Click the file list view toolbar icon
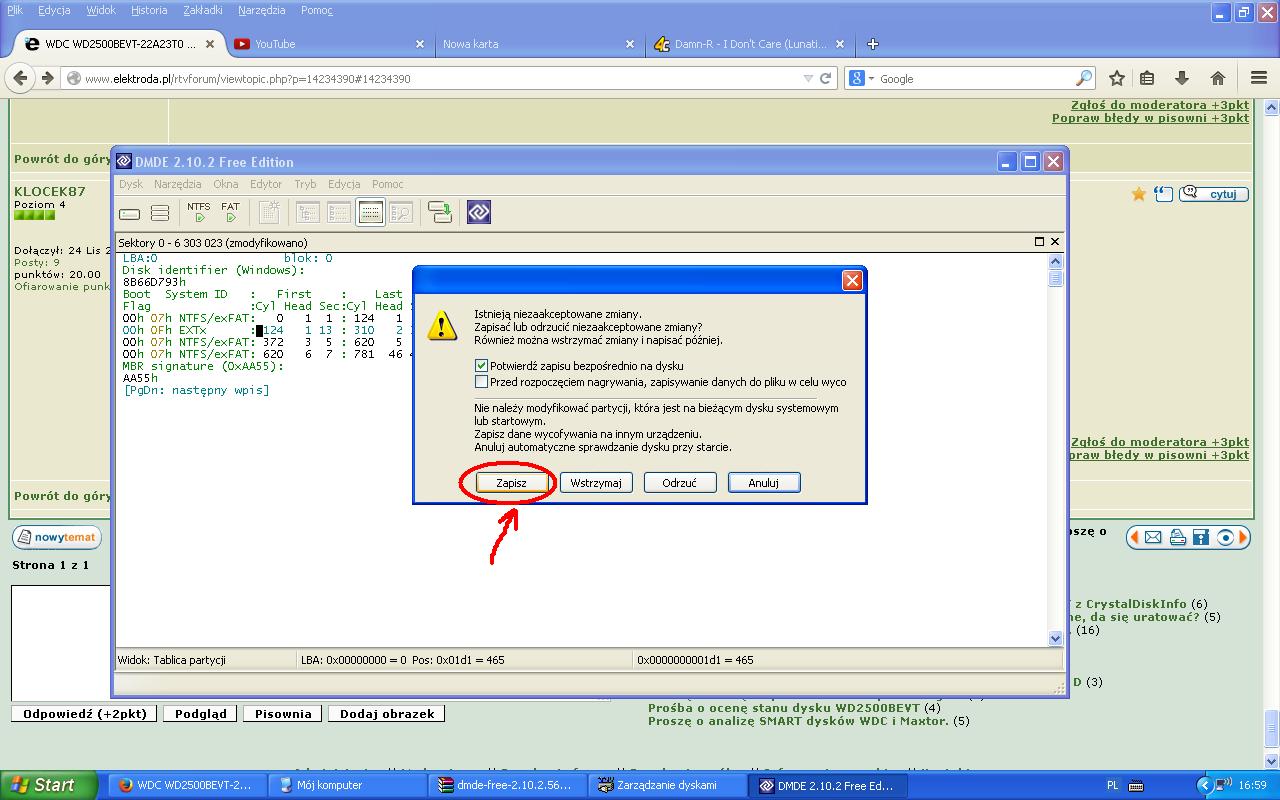 tap(339, 212)
